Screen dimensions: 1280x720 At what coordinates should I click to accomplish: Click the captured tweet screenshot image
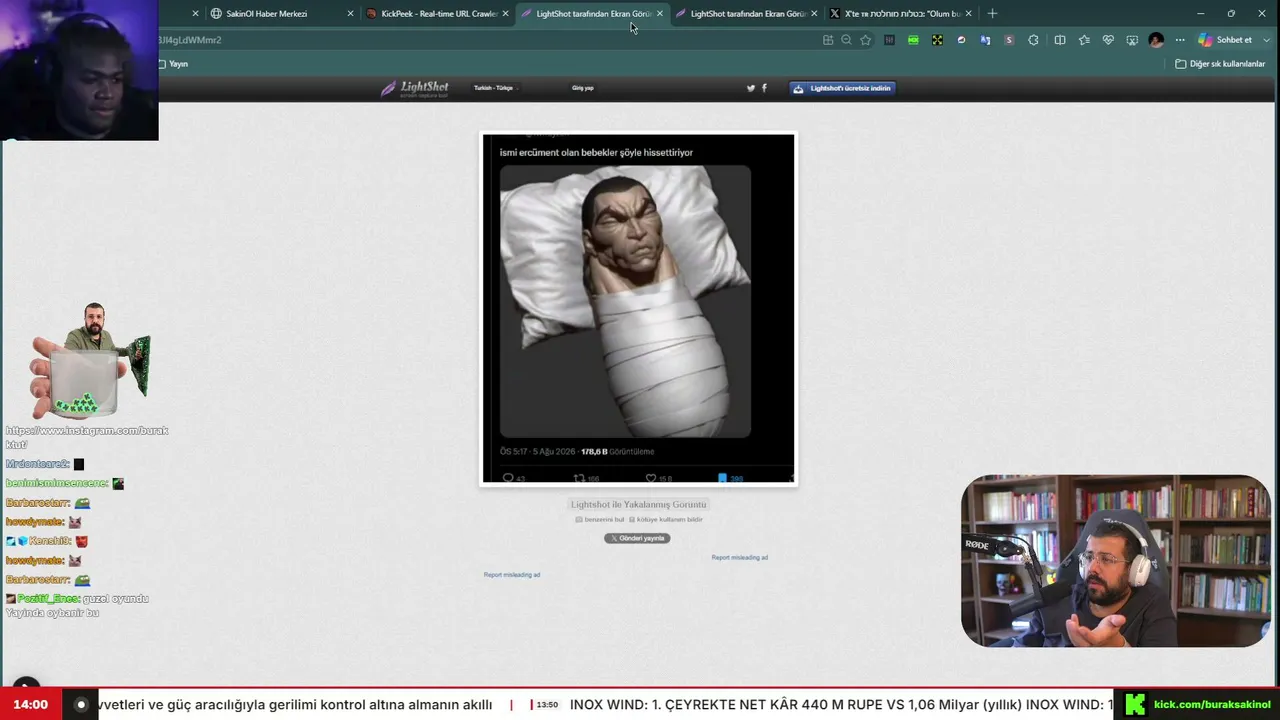pos(638,309)
